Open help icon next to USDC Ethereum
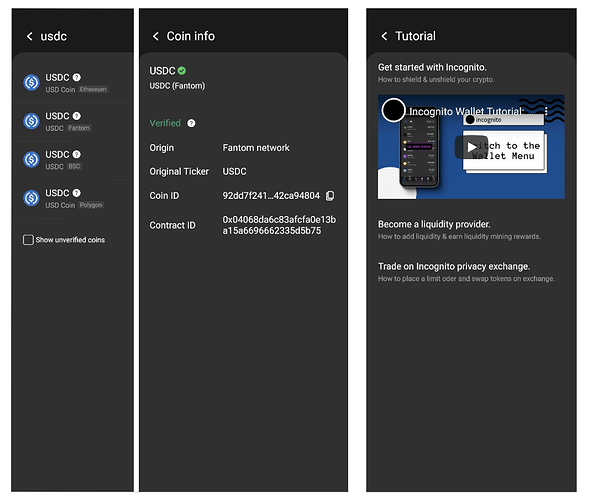 pyautogui.click(x=76, y=77)
